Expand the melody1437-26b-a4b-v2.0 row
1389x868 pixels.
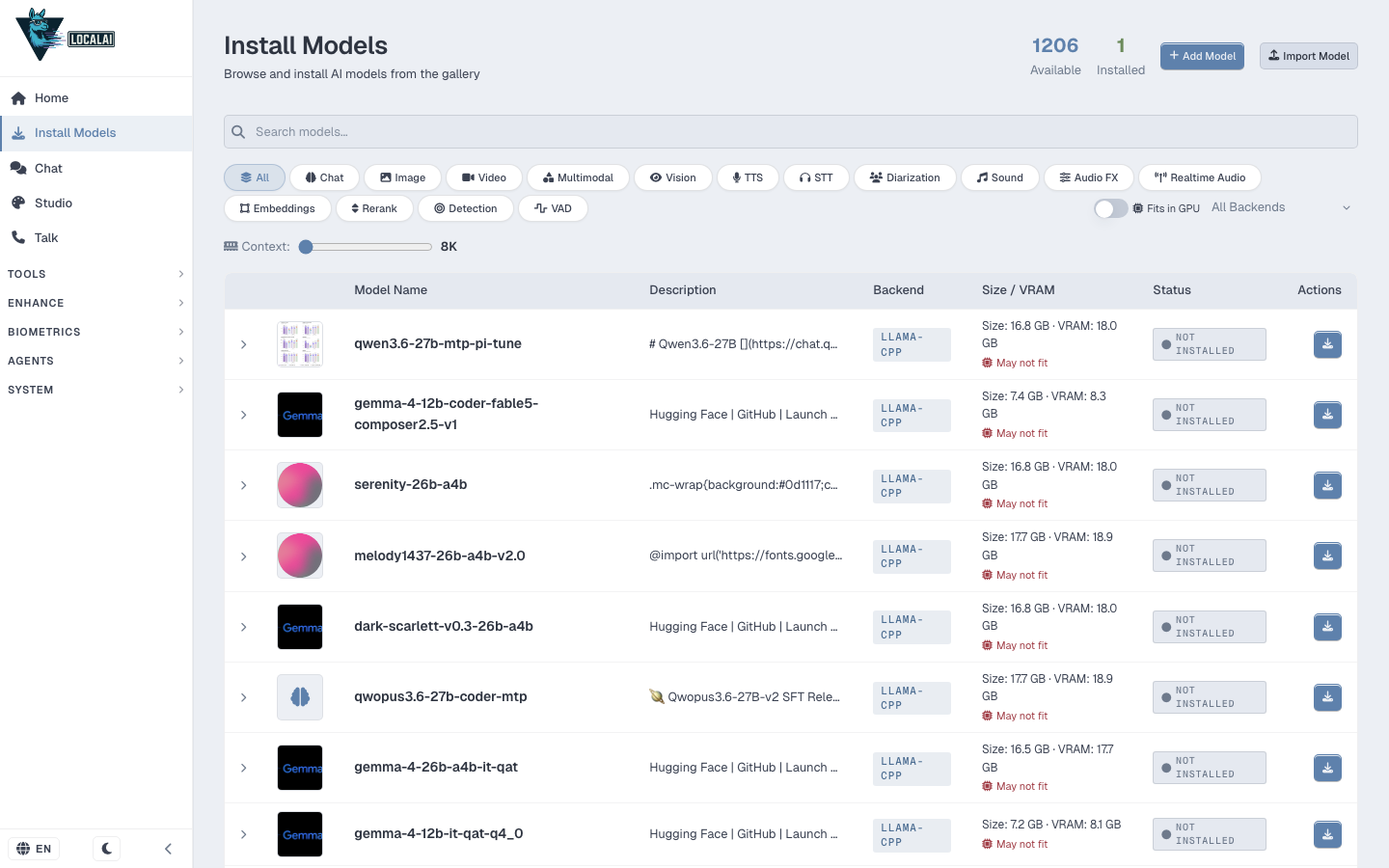coord(244,556)
